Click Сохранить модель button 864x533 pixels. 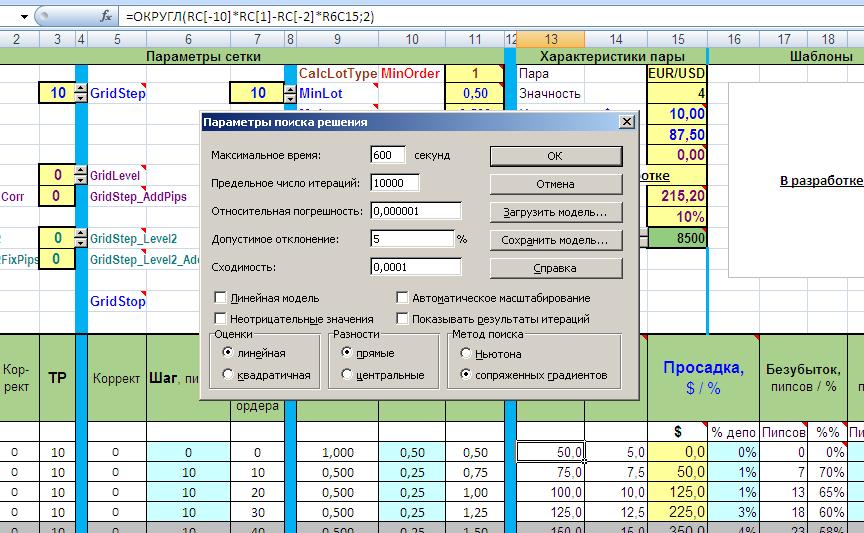pyautogui.click(x=556, y=240)
